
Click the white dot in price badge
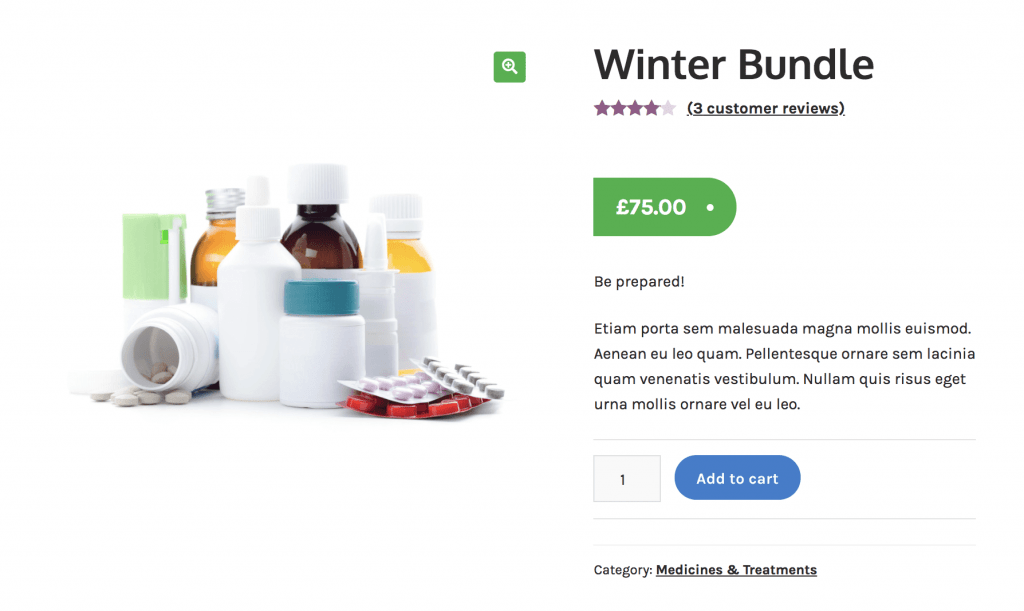[710, 208]
